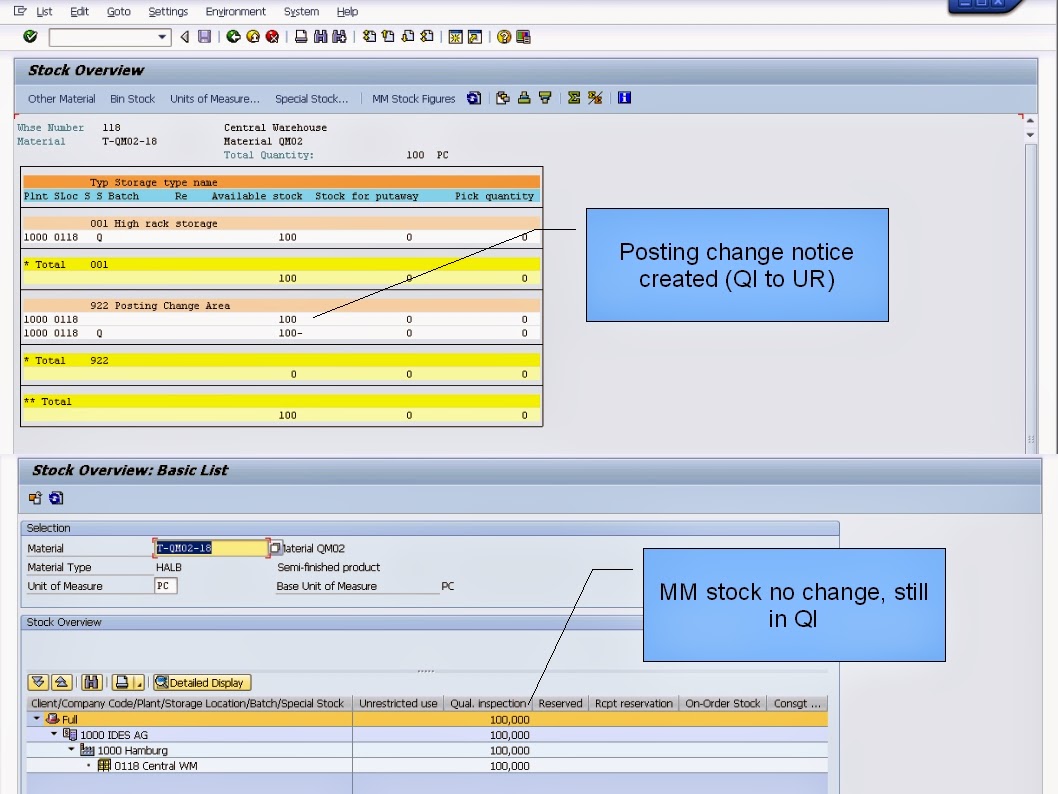
Task: Click the Detailed Display button
Action: (201, 682)
